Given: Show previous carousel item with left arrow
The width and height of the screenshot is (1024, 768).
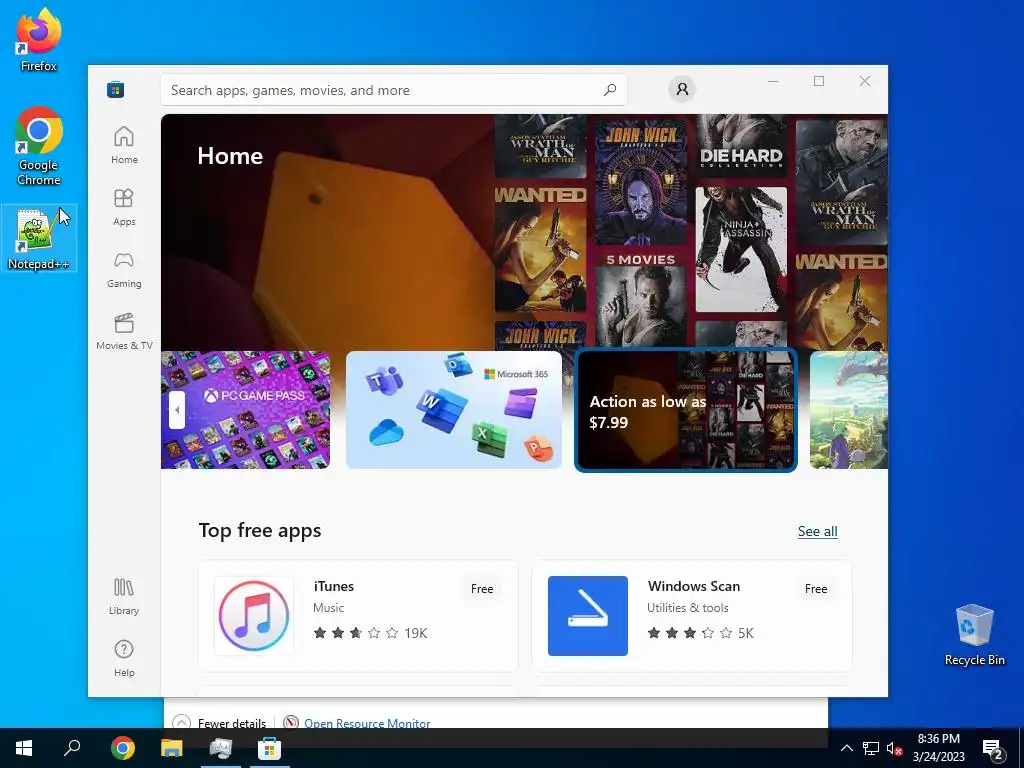Looking at the screenshot, I should tap(177, 410).
